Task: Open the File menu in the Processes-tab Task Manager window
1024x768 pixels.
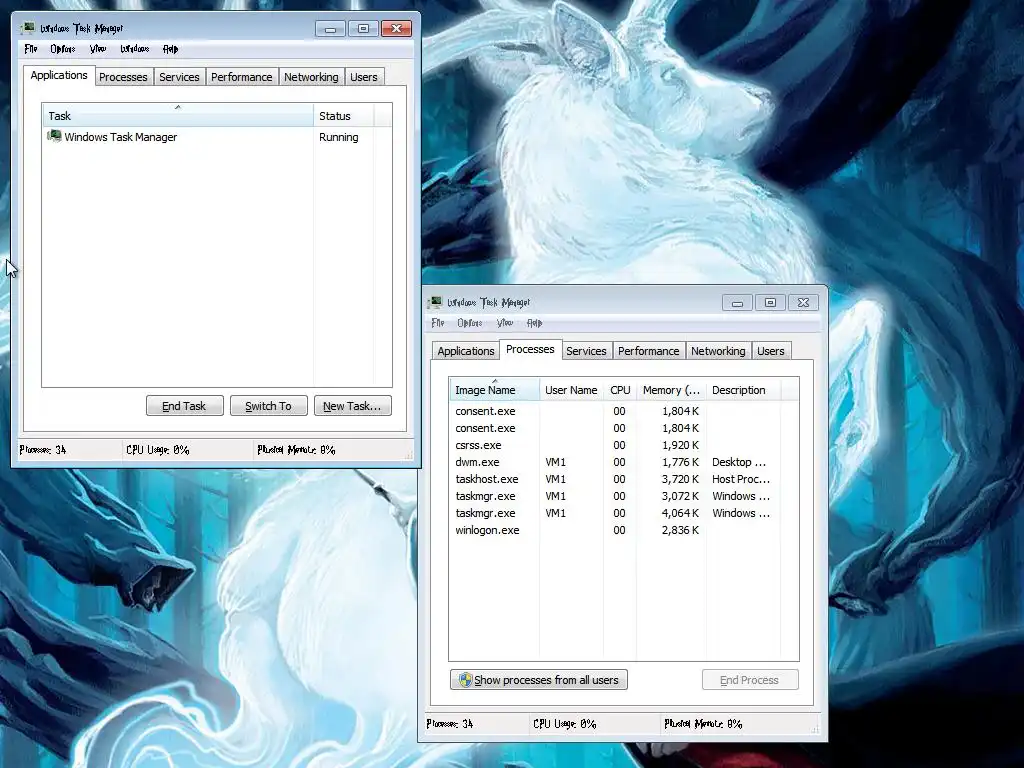Action: coord(438,323)
